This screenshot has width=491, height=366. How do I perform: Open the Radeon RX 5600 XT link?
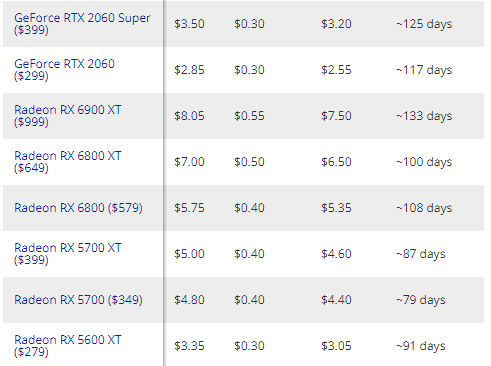click(68, 346)
